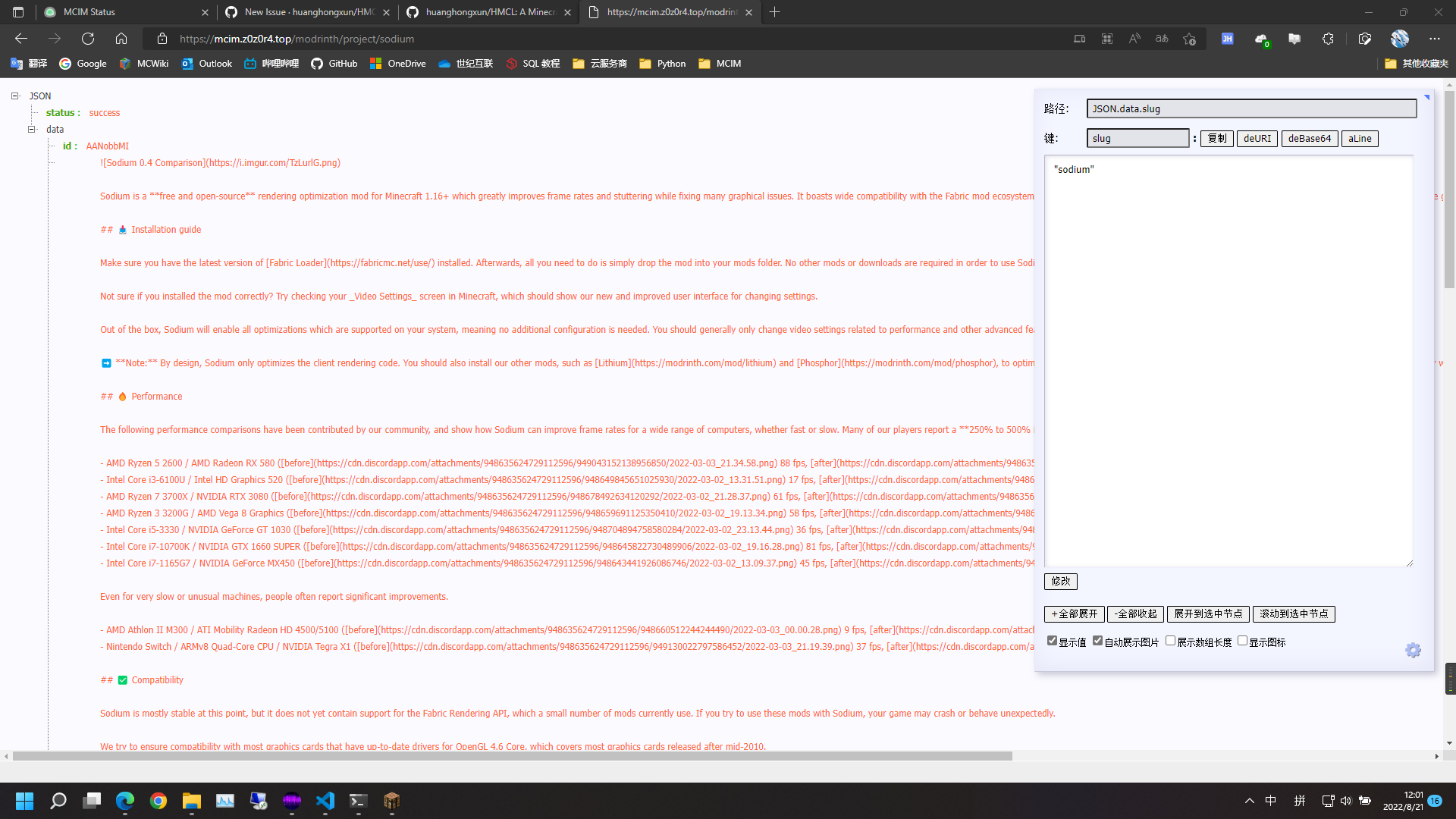Open the browser home page icon
Screen dimensions: 1456x819
[x=121, y=39]
